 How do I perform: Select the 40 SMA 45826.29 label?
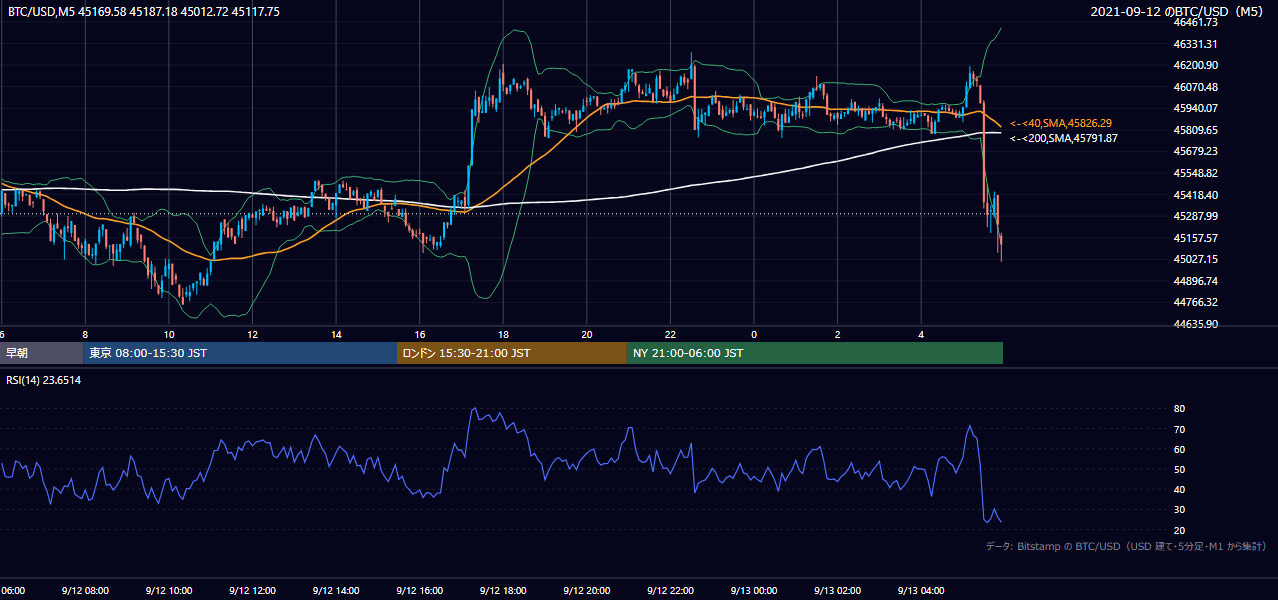click(1061, 123)
